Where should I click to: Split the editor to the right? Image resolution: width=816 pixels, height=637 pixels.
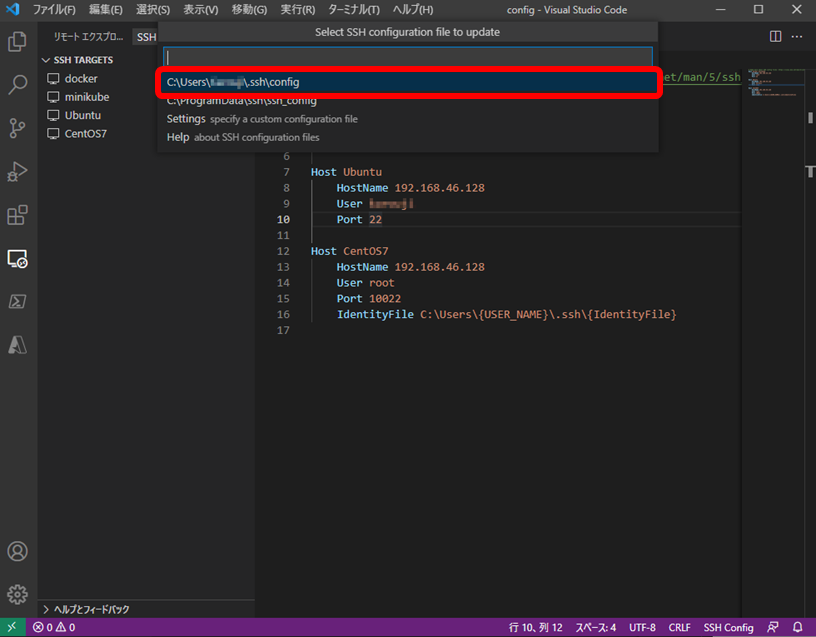(775, 36)
